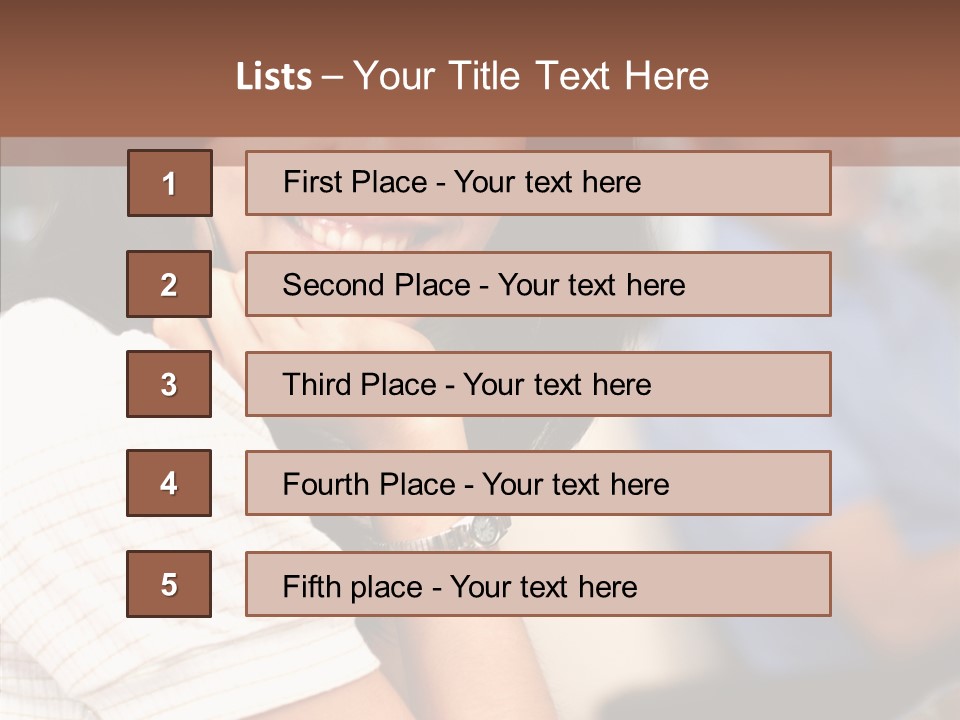Select the 'First Place' text box

click(x=538, y=183)
